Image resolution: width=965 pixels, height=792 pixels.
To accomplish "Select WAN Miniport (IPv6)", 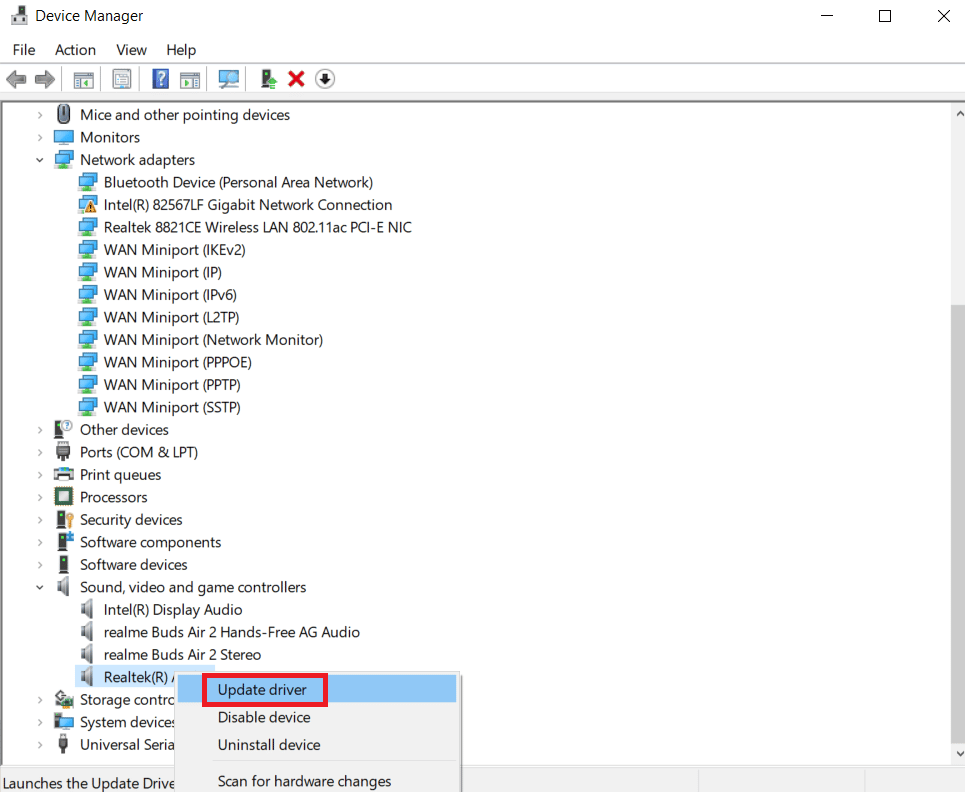I will [x=170, y=295].
